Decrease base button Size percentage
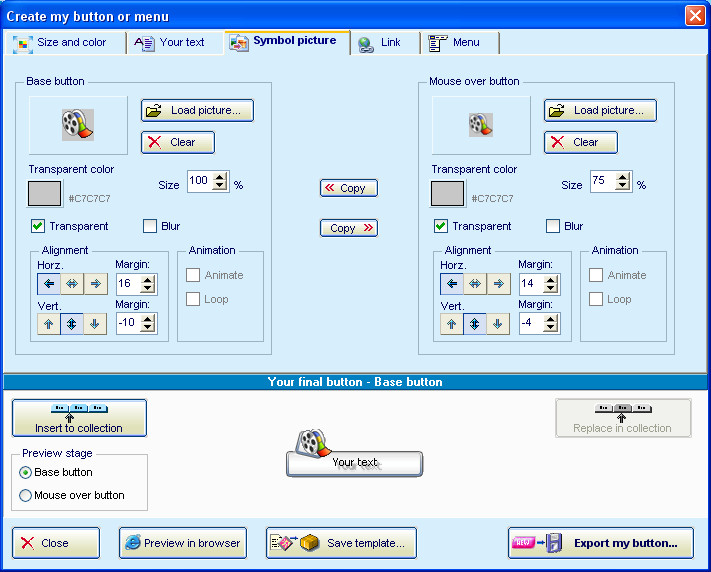711x572 pixels. (220, 186)
